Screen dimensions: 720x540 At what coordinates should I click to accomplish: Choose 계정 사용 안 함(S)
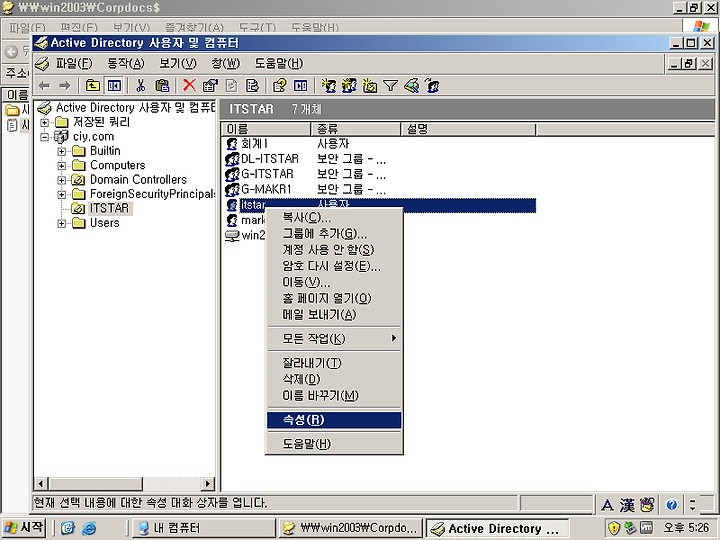(x=334, y=250)
